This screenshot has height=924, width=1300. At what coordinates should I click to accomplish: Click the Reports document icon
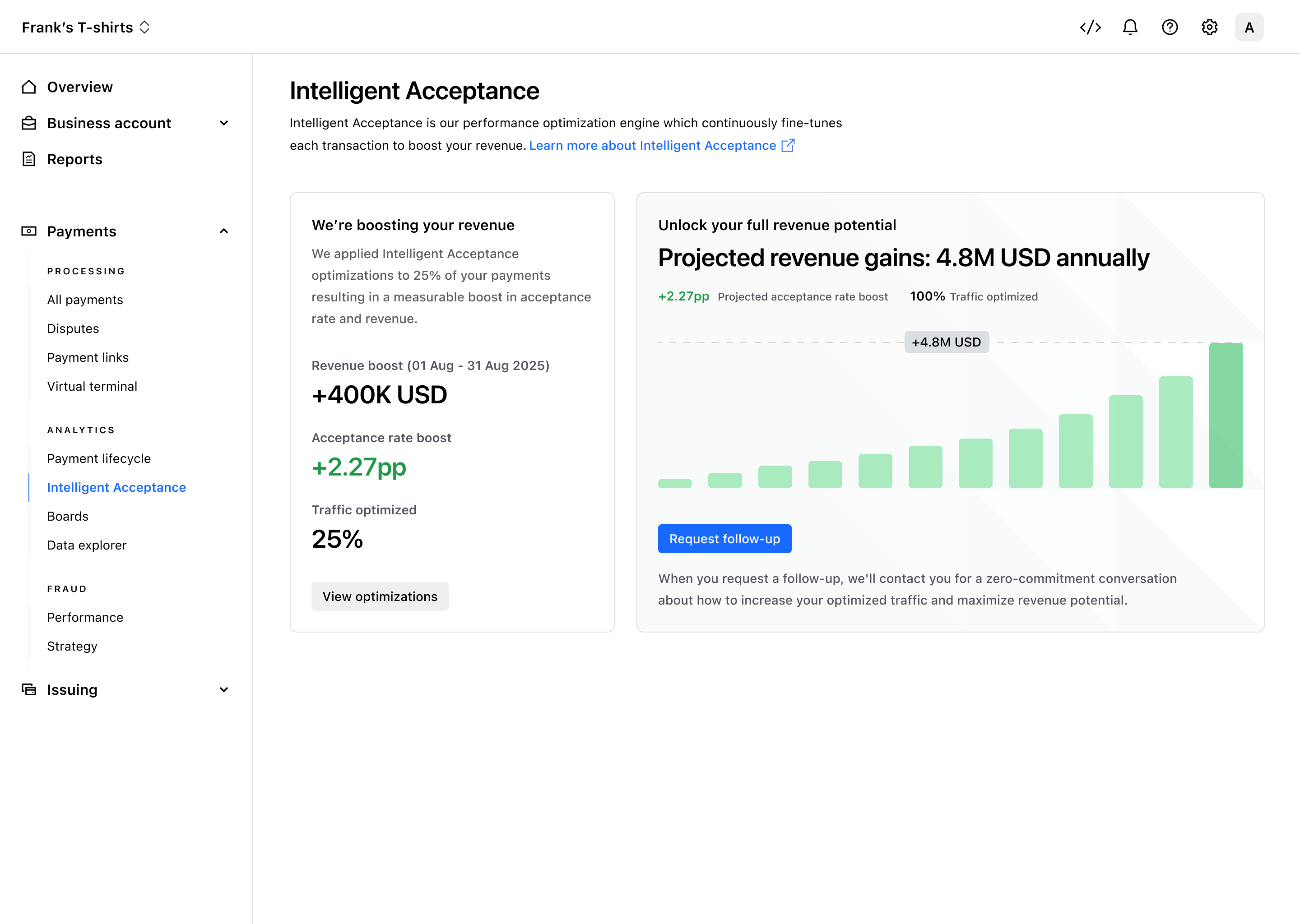[29, 159]
